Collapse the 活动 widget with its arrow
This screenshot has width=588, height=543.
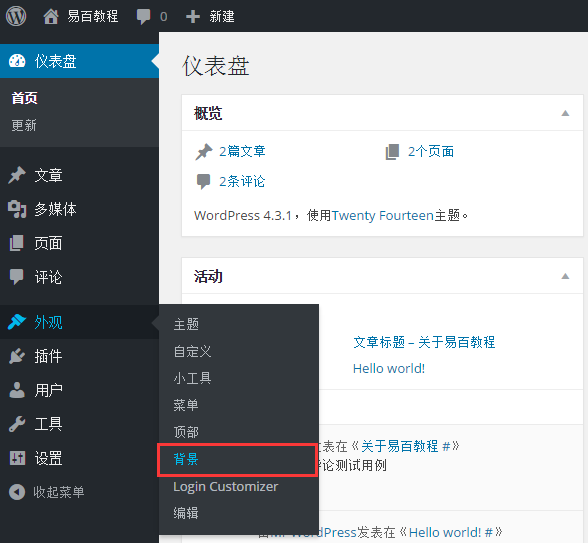[x=565, y=276]
